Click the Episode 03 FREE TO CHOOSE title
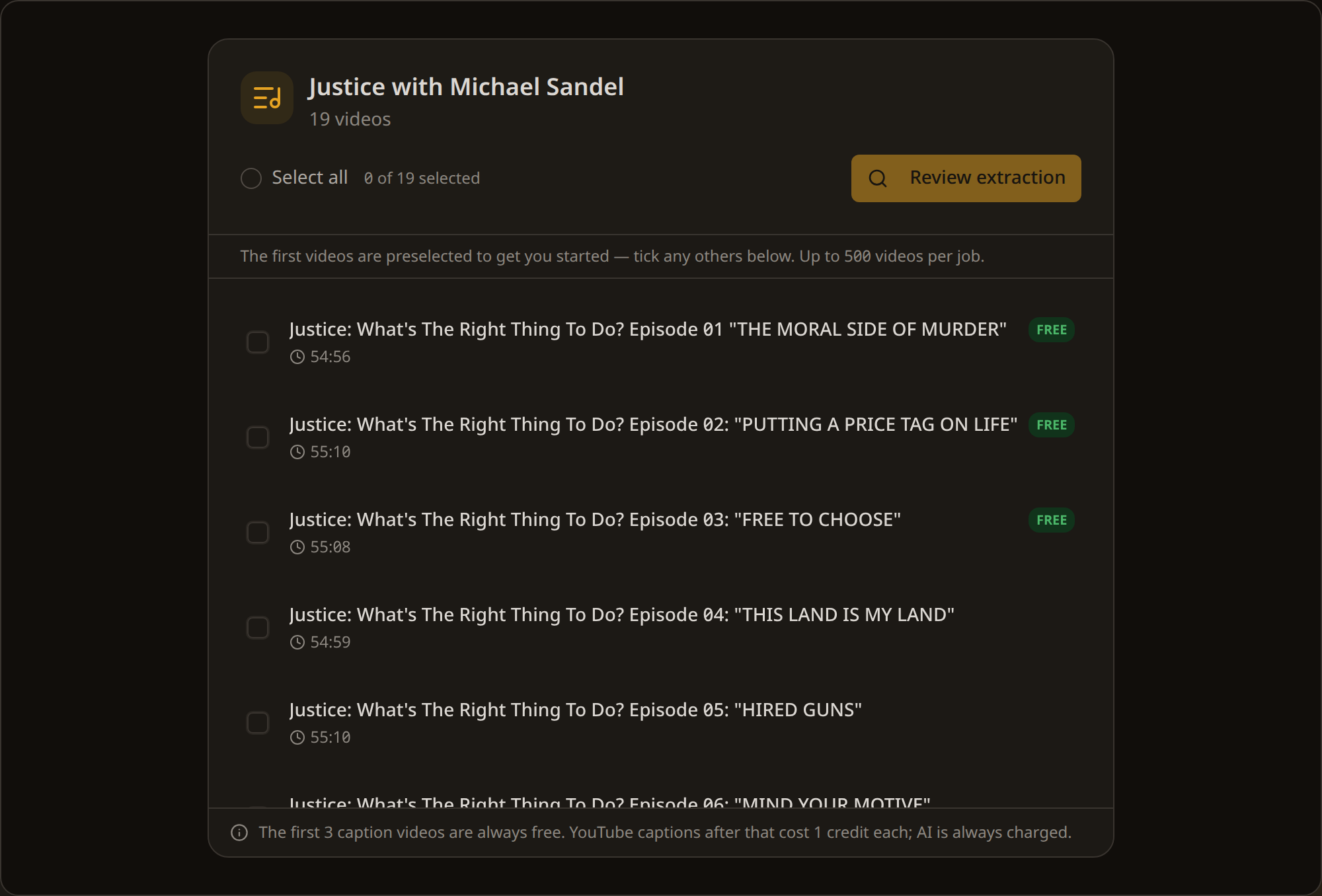The height and width of the screenshot is (896, 1322). [595, 520]
